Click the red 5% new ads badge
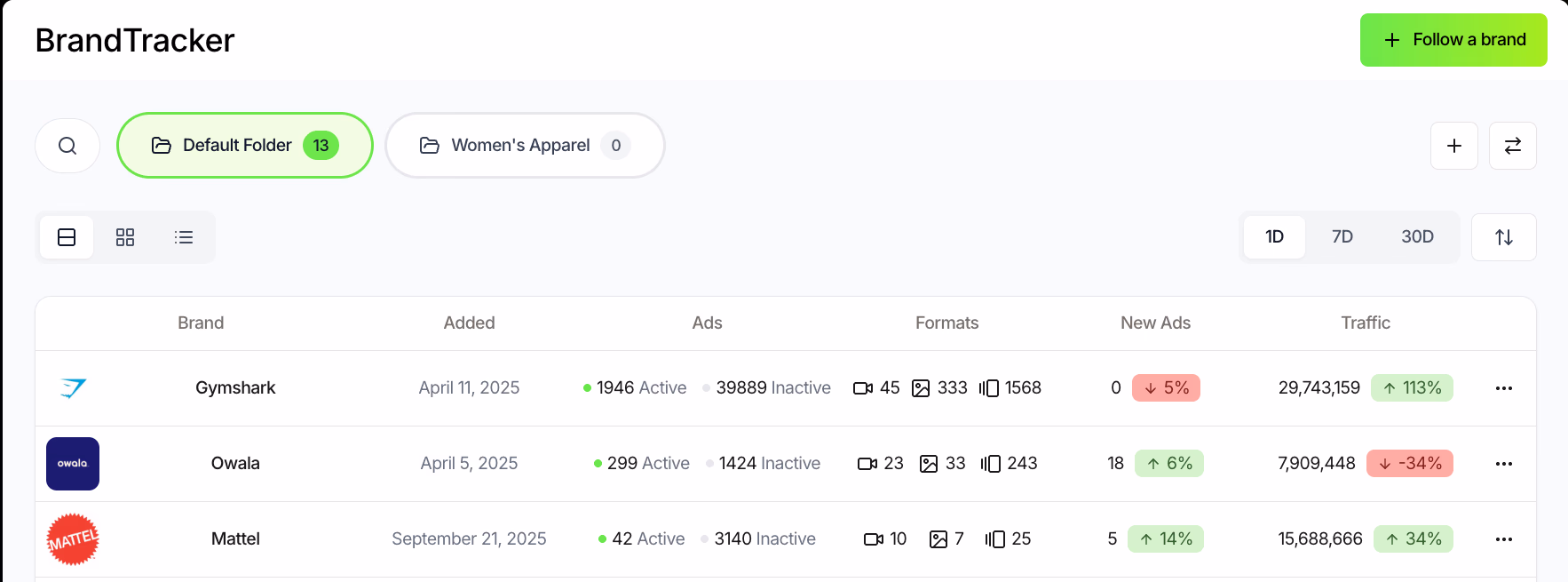Screen dimensions: 1568x582 coord(1166,388)
